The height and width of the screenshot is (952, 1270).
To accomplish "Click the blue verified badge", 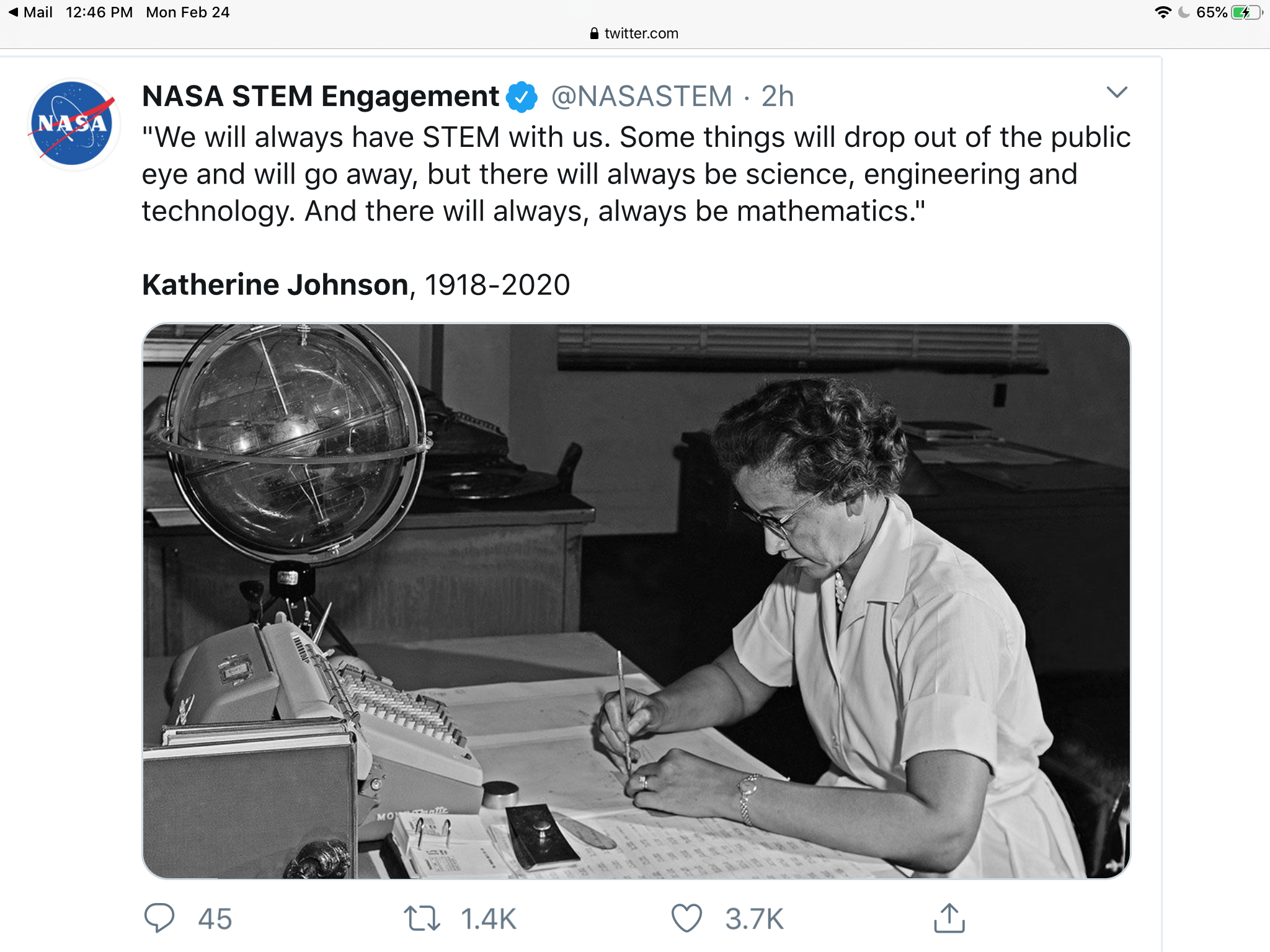I will point(522,97).
